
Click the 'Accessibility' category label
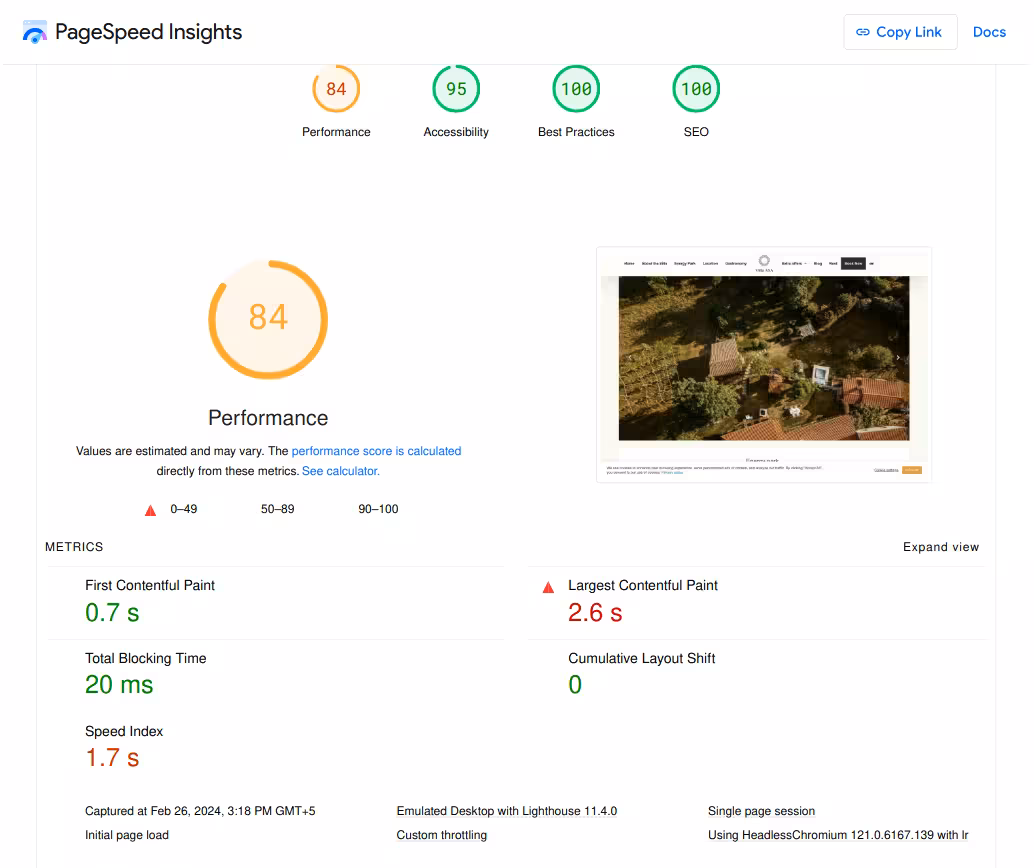[456, 132]
